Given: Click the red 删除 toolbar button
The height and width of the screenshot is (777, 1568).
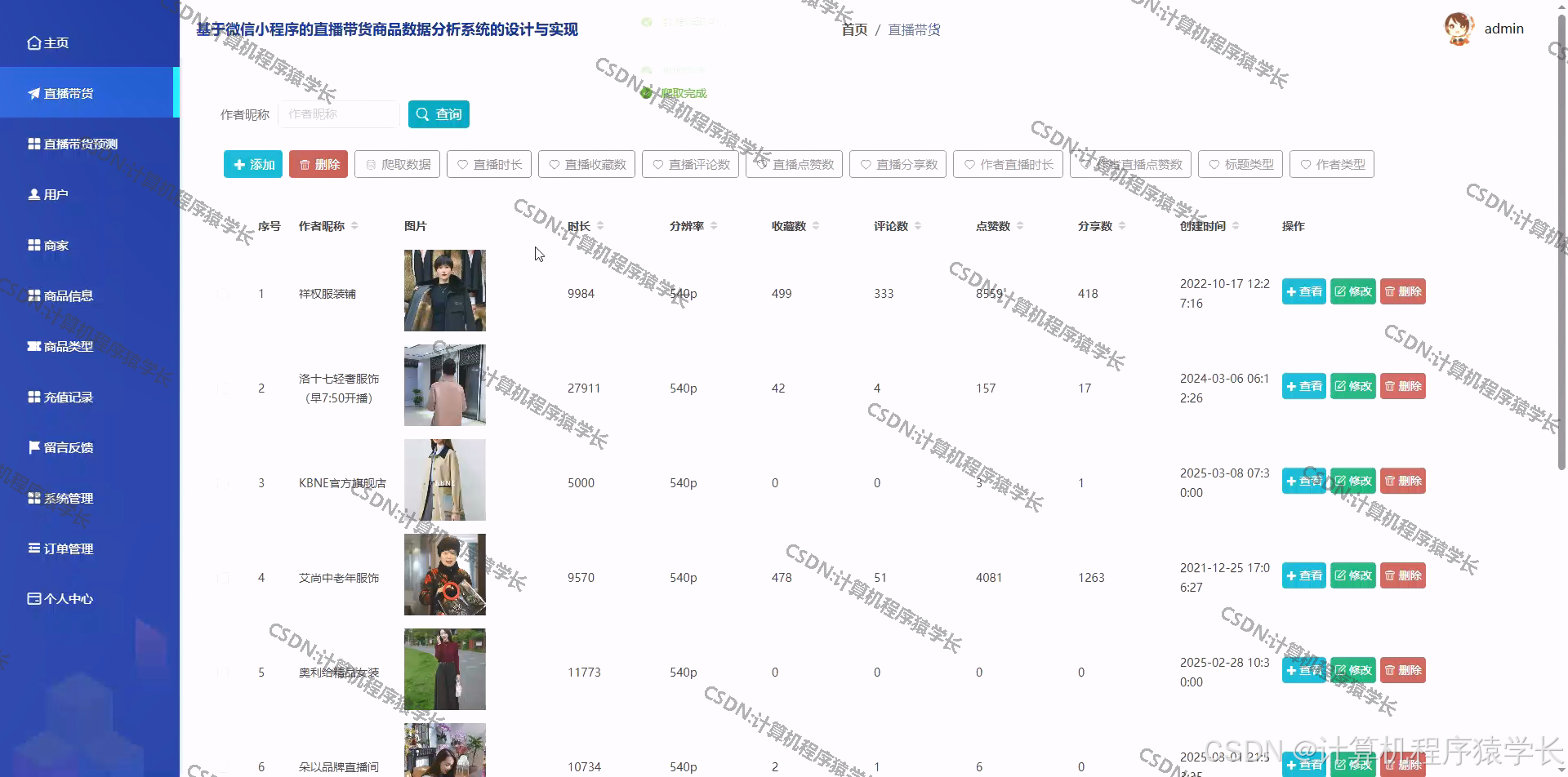Looking at the screenshot, I should [x=318, y=164].
